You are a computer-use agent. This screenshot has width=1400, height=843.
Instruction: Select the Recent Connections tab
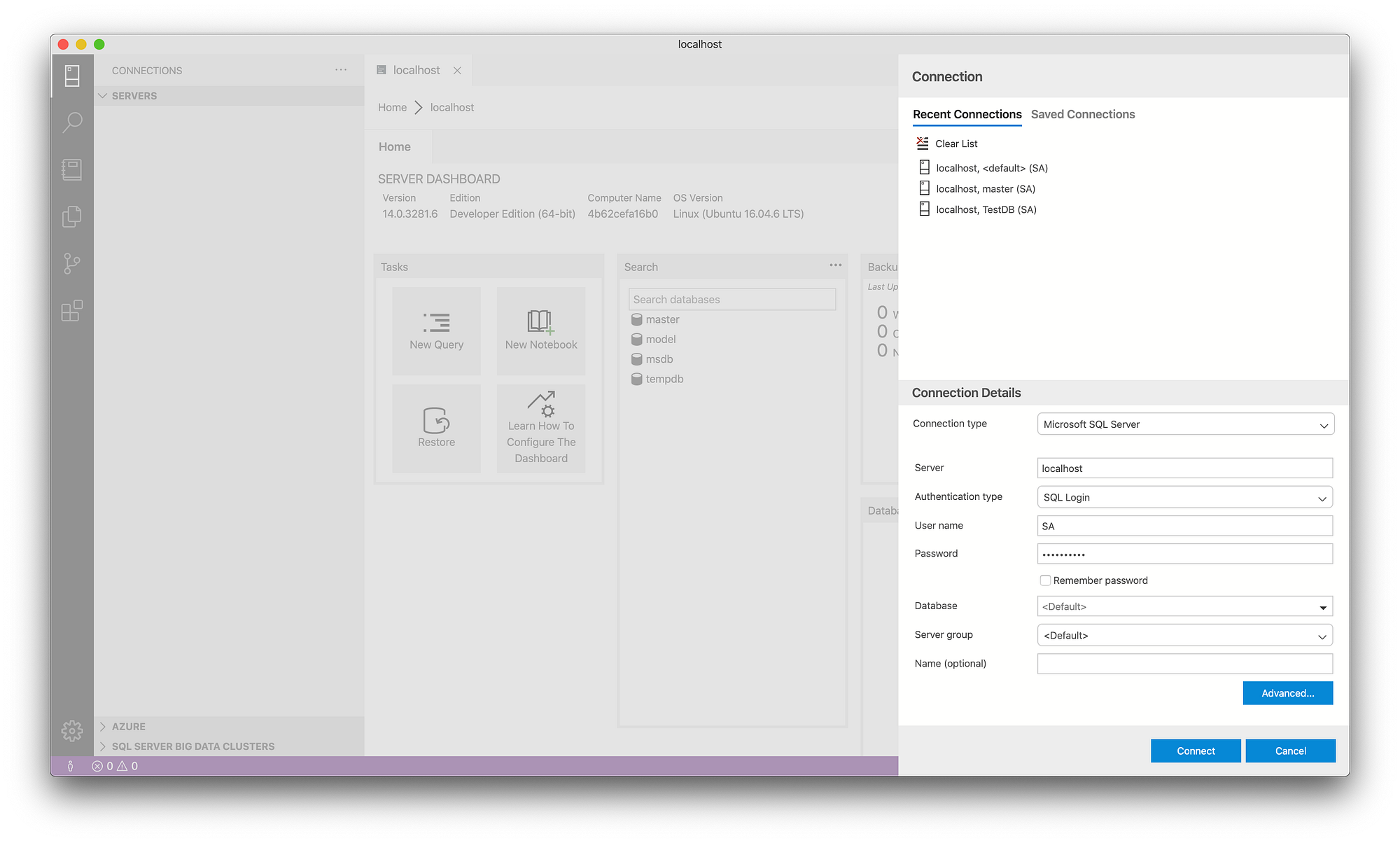tap(967, 114)
